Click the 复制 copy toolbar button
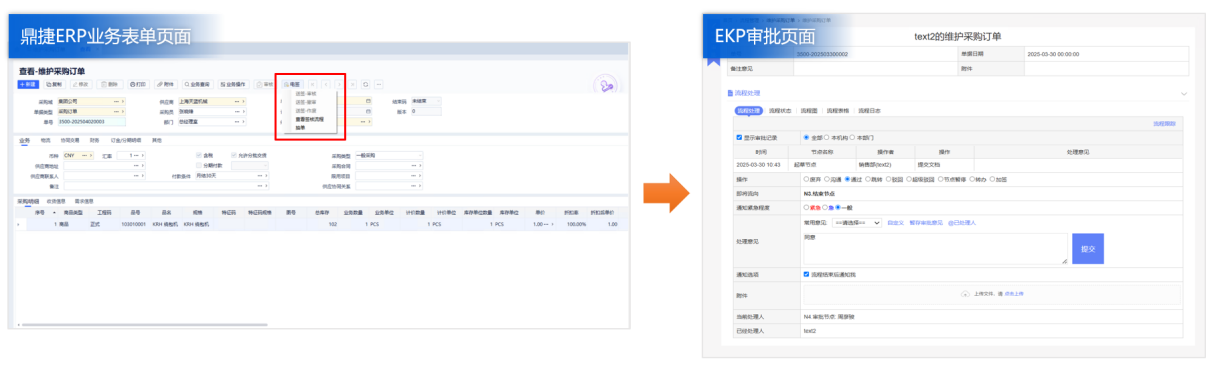The width and height of the screenshot is (1214, 385). point(54,84)
